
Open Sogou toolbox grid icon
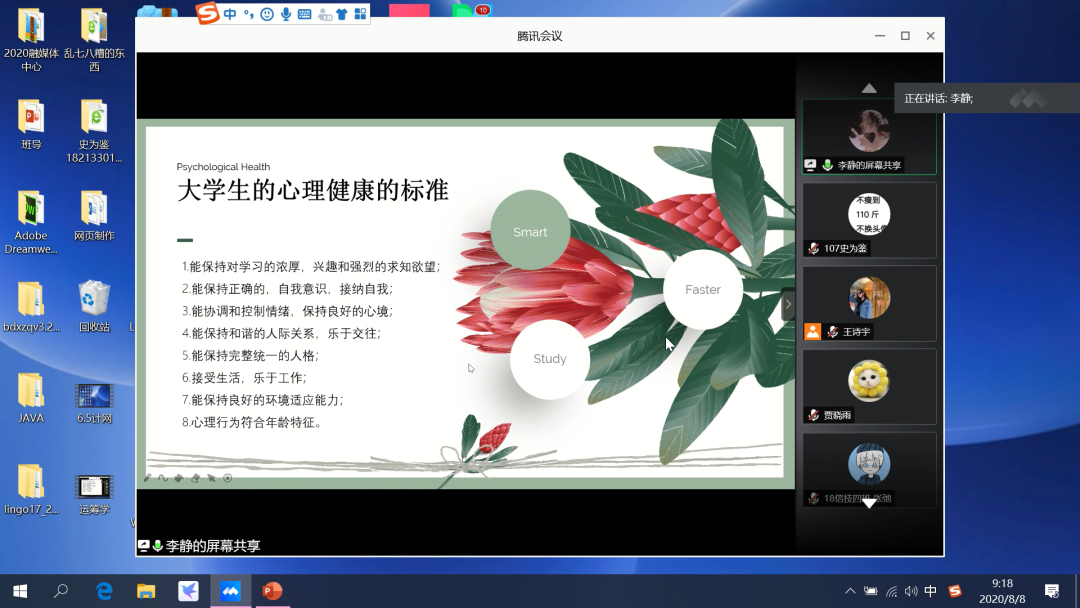[x=360, y=14]
